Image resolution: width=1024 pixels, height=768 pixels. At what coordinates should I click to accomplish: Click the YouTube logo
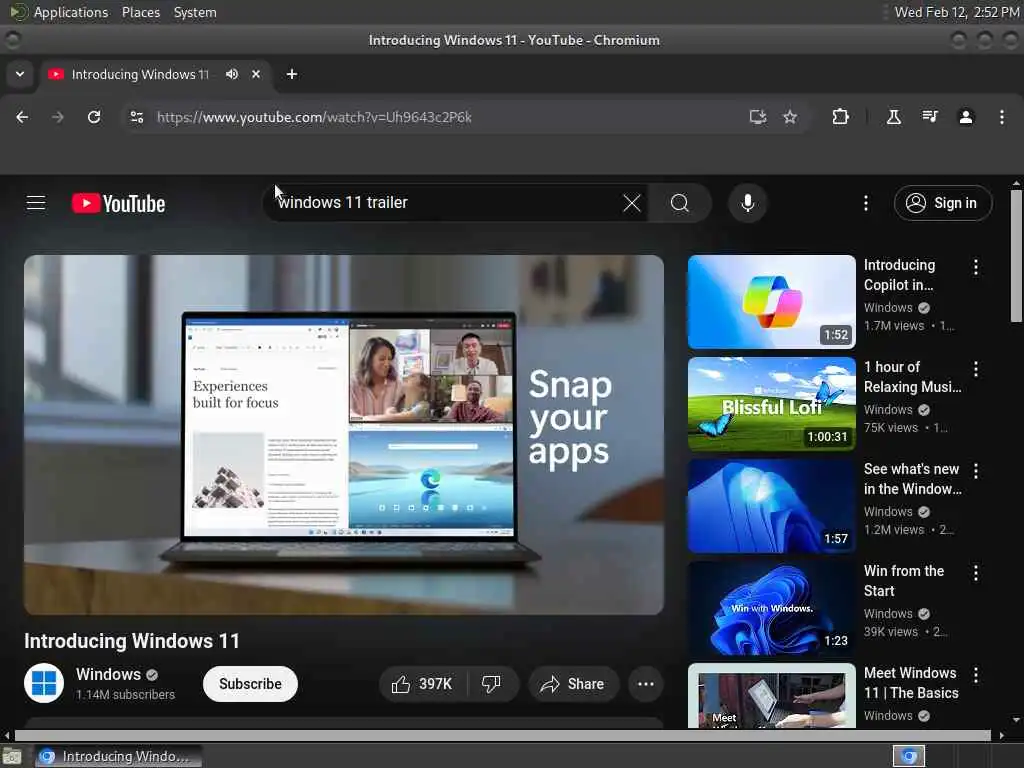[118, 204]
